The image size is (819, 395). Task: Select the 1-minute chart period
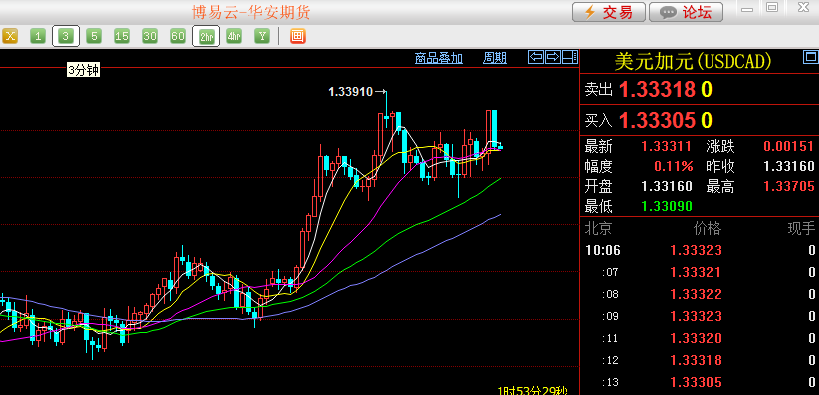point(38,36)
